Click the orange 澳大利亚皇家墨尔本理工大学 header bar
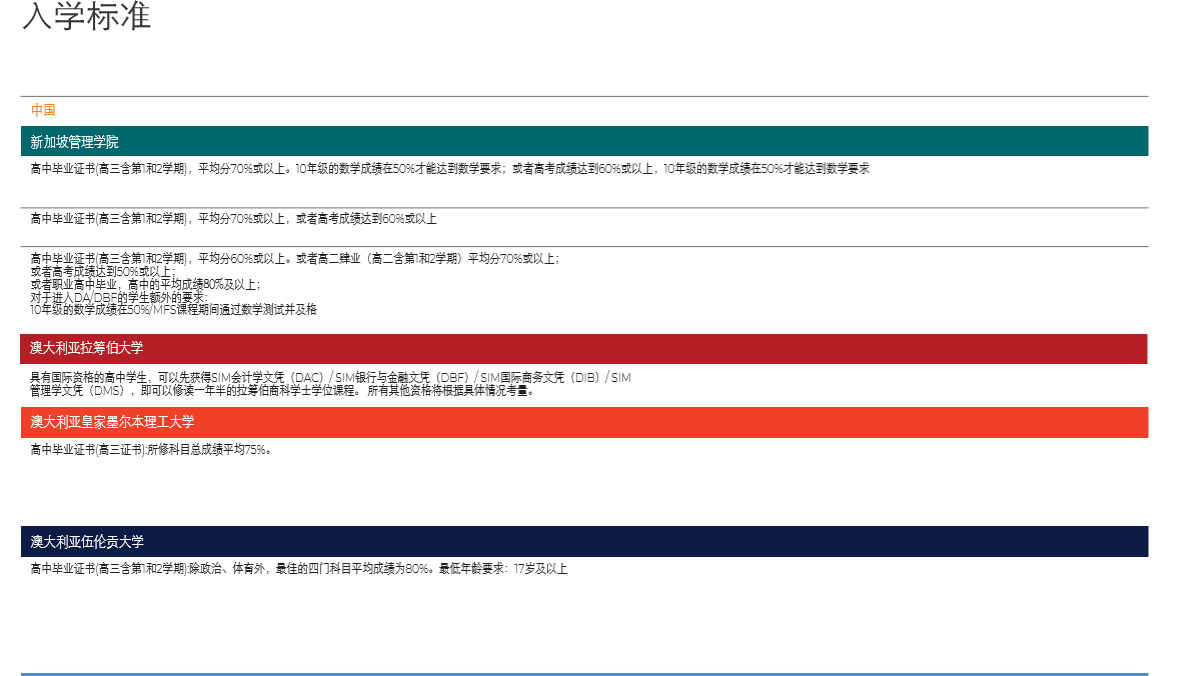1192x676 pixels. pos(584,422)
